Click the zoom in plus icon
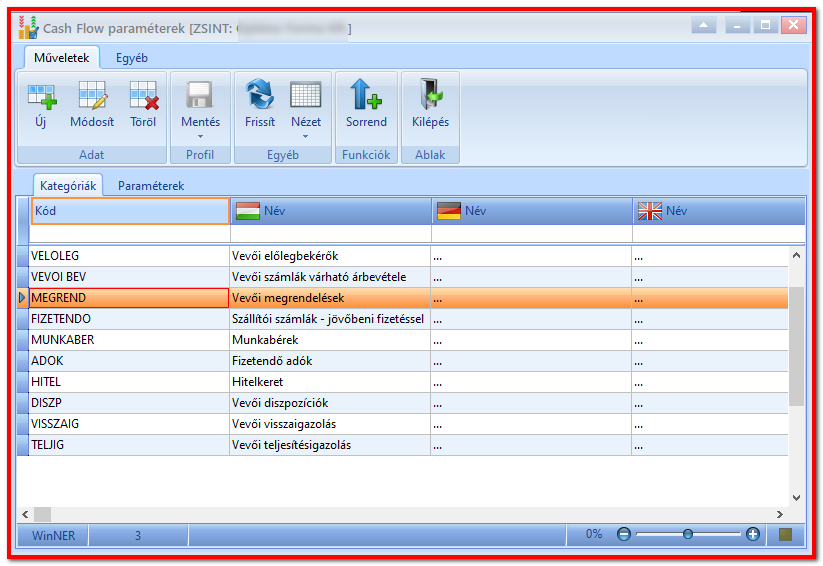 (x=753, y=534)
